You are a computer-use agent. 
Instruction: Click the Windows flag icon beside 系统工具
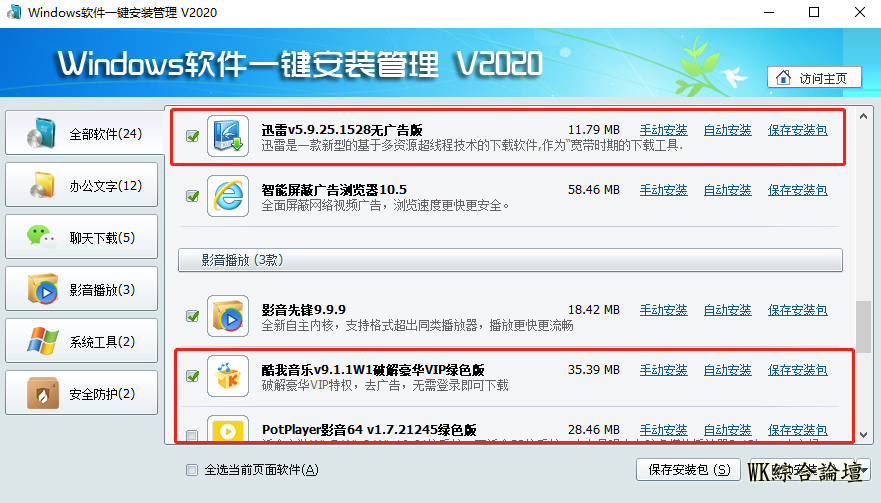pos(43,341)
